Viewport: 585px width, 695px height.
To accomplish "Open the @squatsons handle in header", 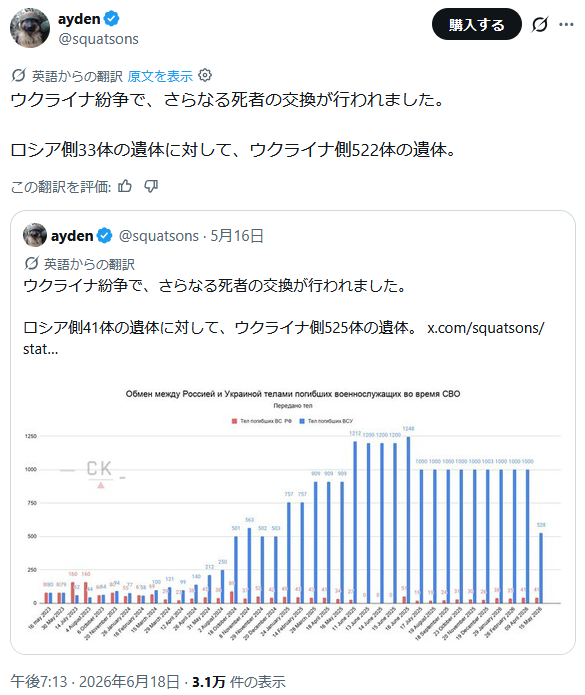I will [98, 39].
